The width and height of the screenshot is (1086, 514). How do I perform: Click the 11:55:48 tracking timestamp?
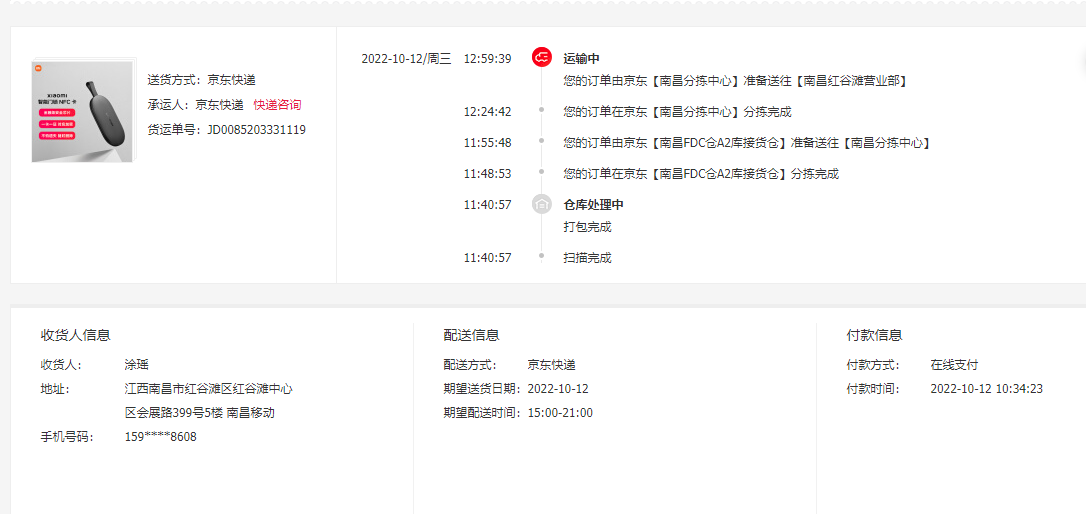coord(488,143)
